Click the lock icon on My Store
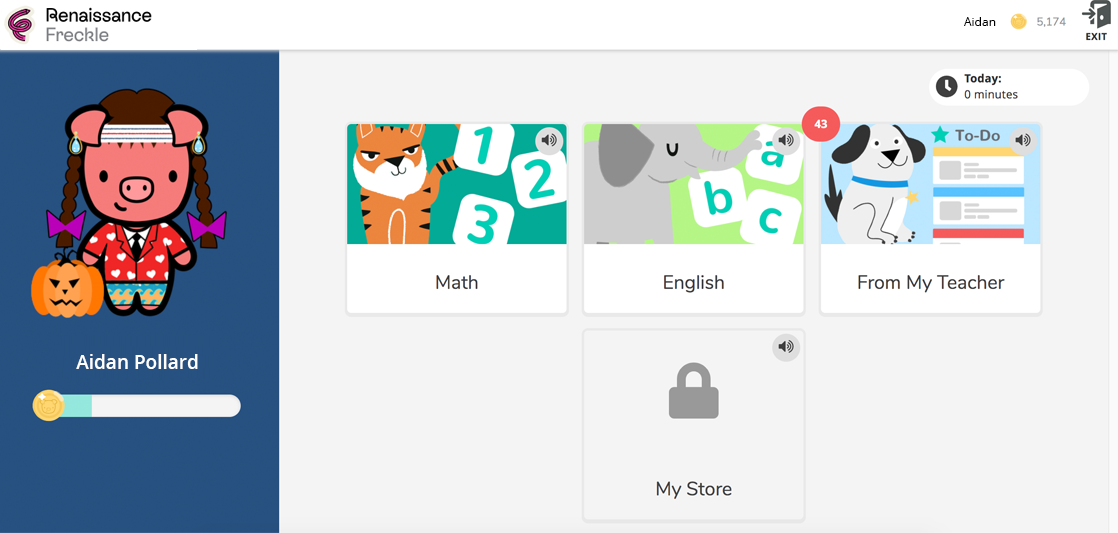 (x=693, y=390)
